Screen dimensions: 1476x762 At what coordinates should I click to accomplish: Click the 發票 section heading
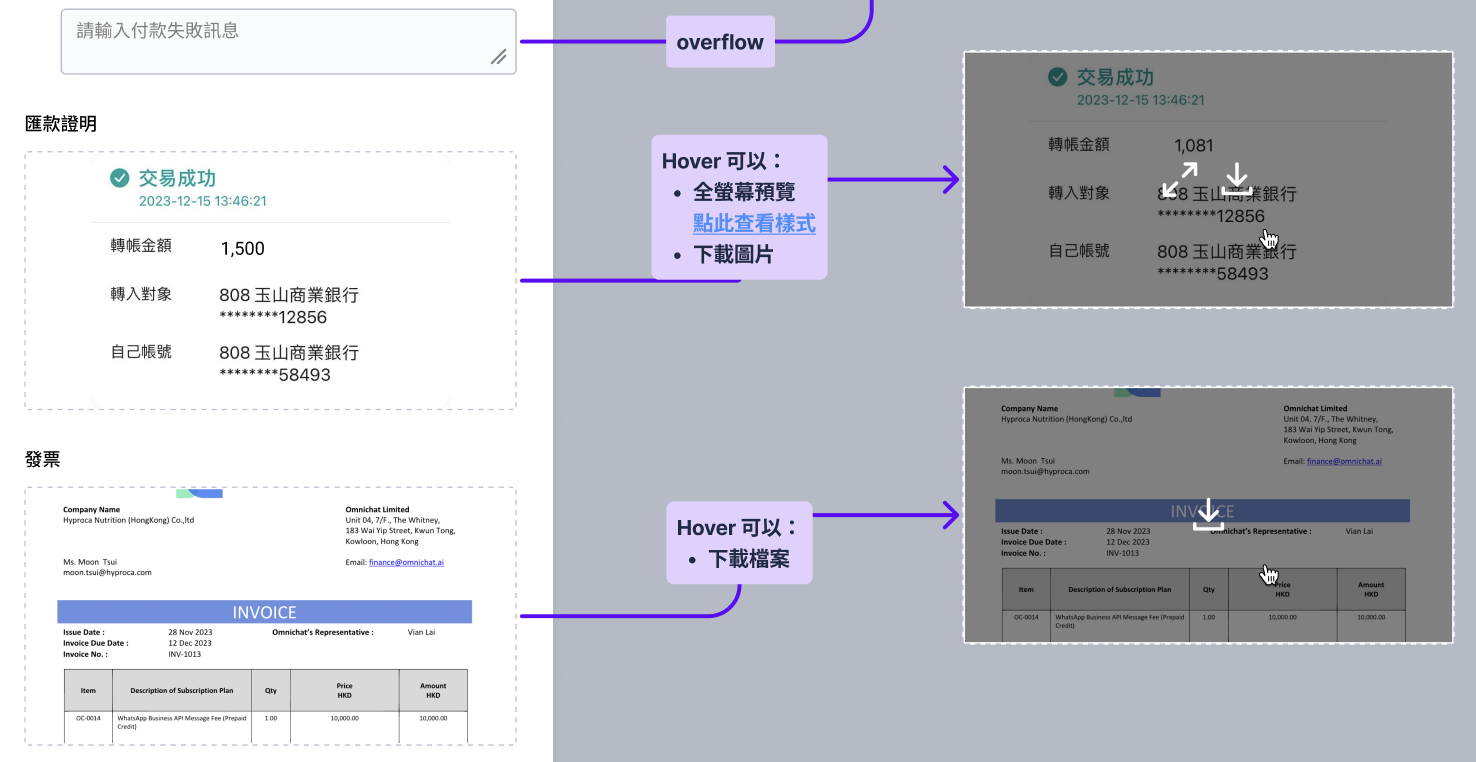(43, 459)
